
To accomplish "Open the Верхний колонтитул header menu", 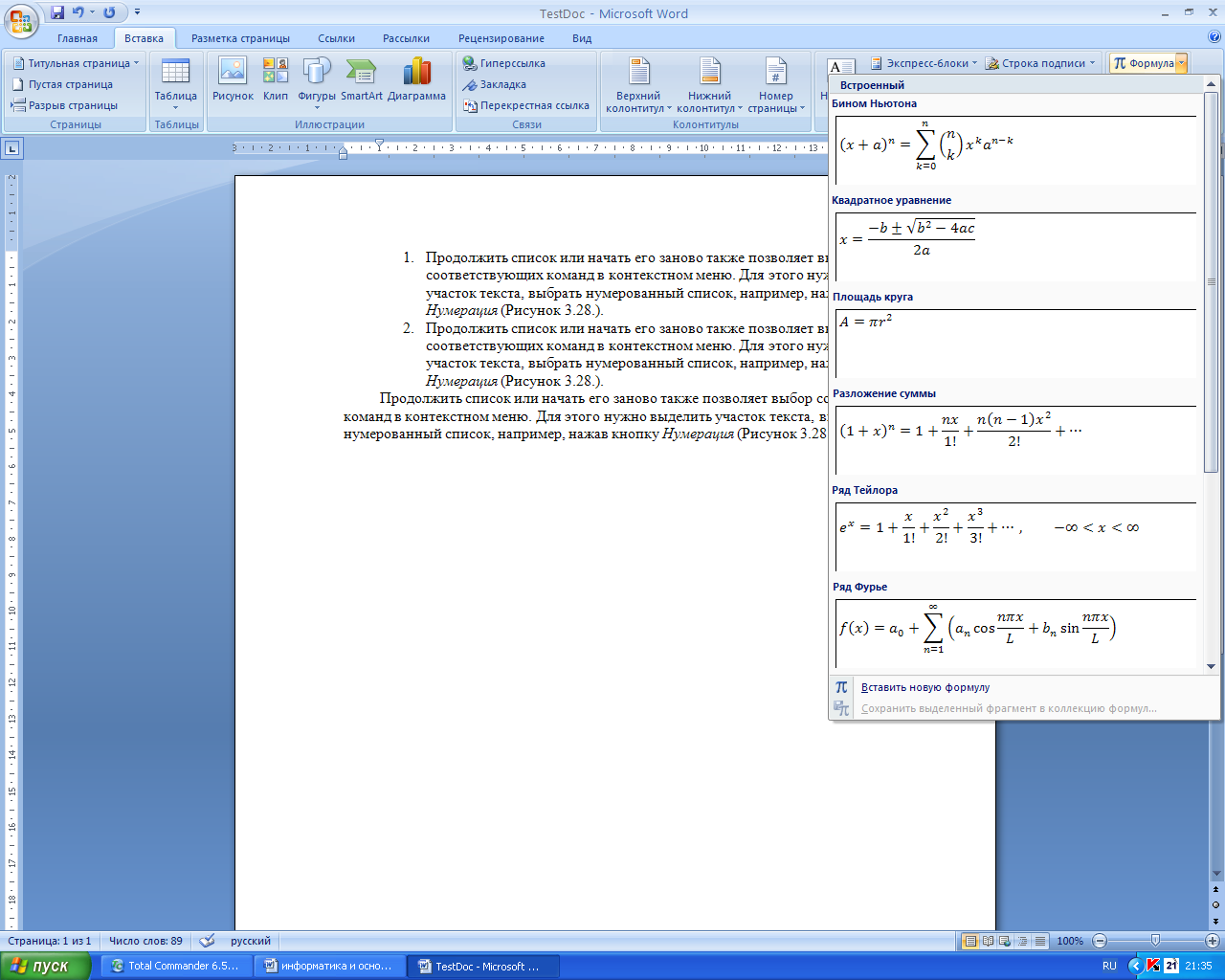I will (x=638, y=84).
